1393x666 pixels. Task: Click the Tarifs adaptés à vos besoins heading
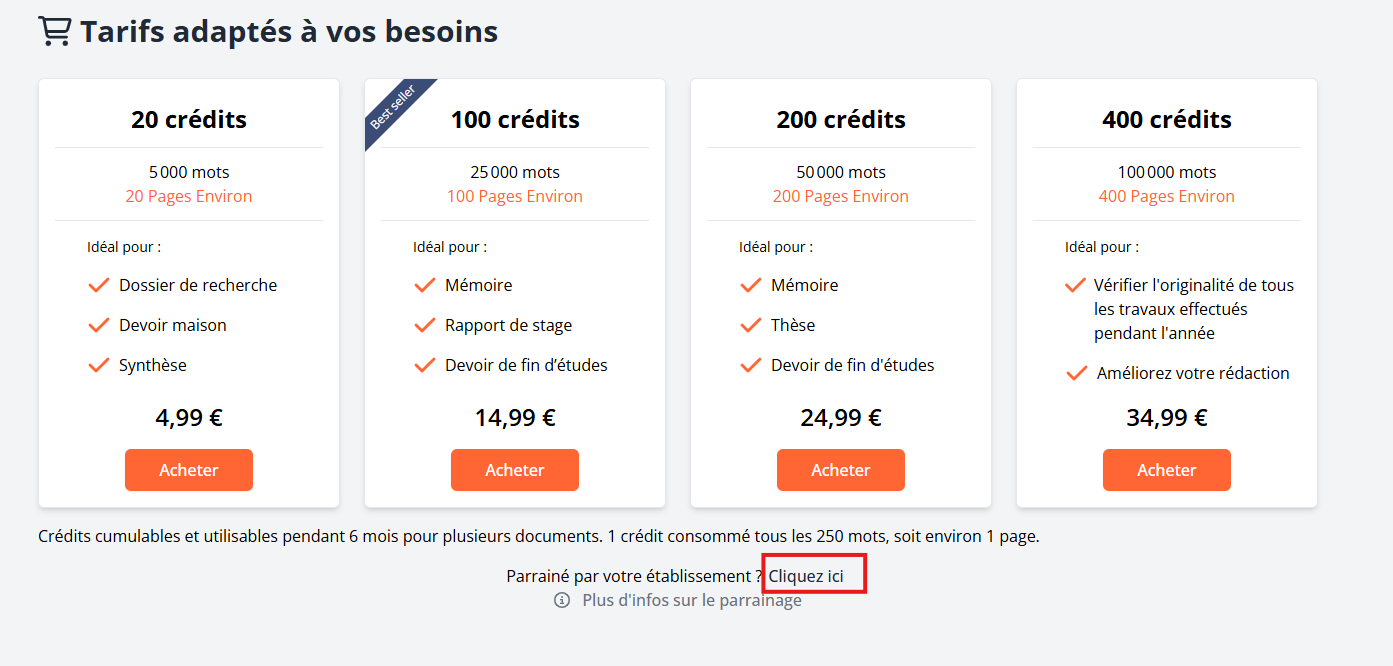point(289,31)
